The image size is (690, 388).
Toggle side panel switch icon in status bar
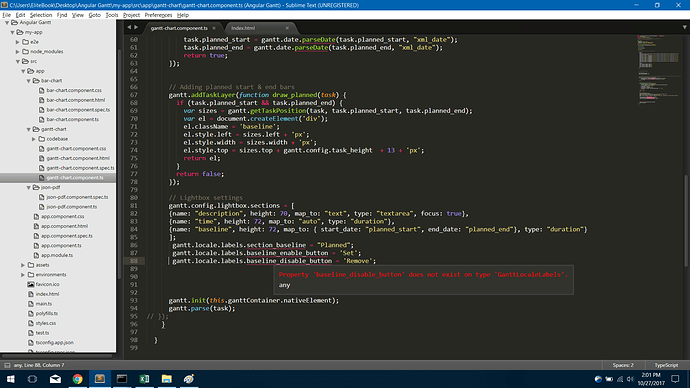7,365
